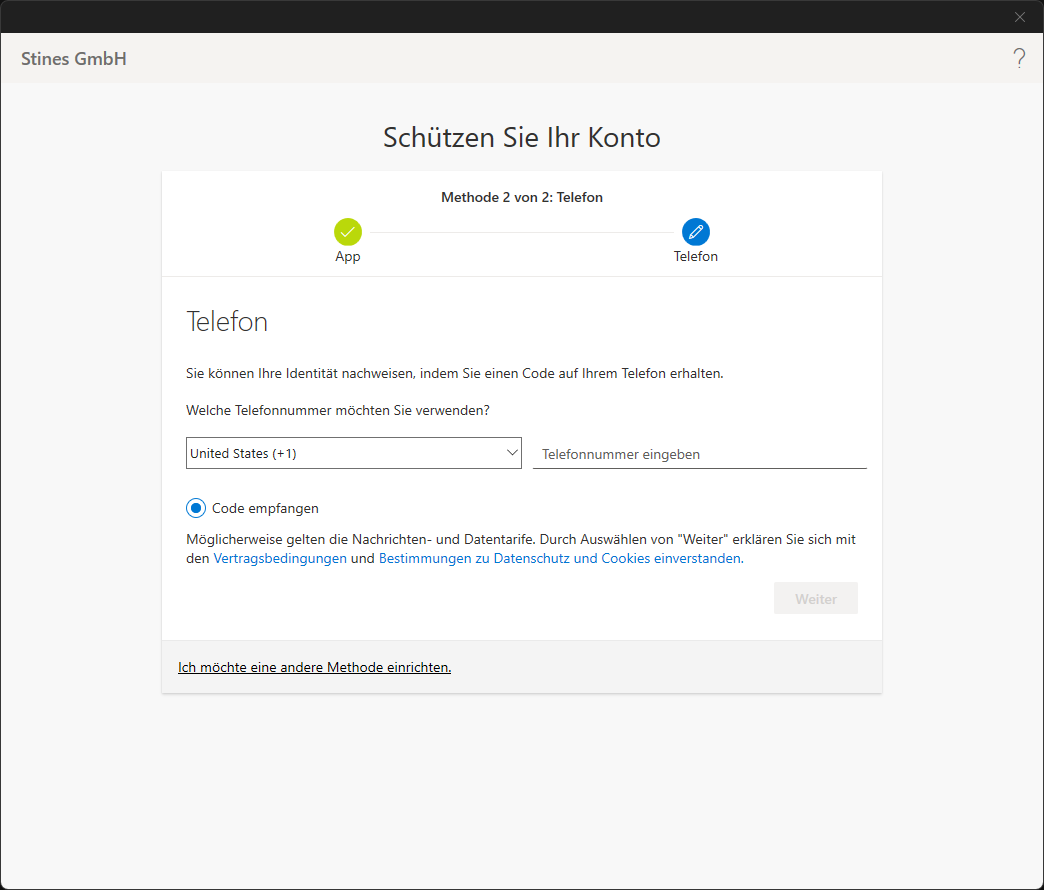Click the progress line between the steps
Viewport: 1044px width, 890px height.
tap(522, 232)
